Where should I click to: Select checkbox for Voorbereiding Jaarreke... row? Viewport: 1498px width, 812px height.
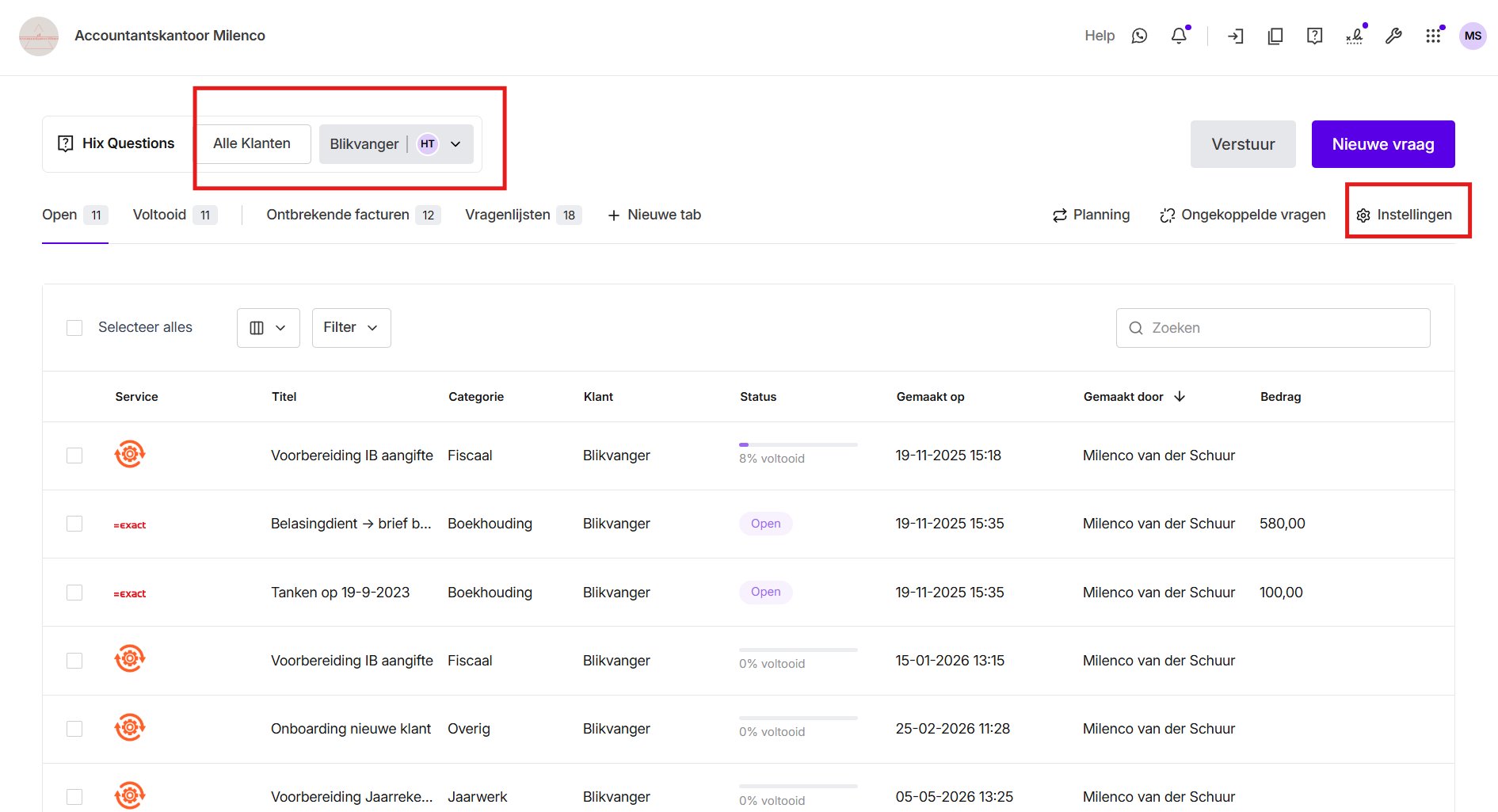tap(74, 797)
